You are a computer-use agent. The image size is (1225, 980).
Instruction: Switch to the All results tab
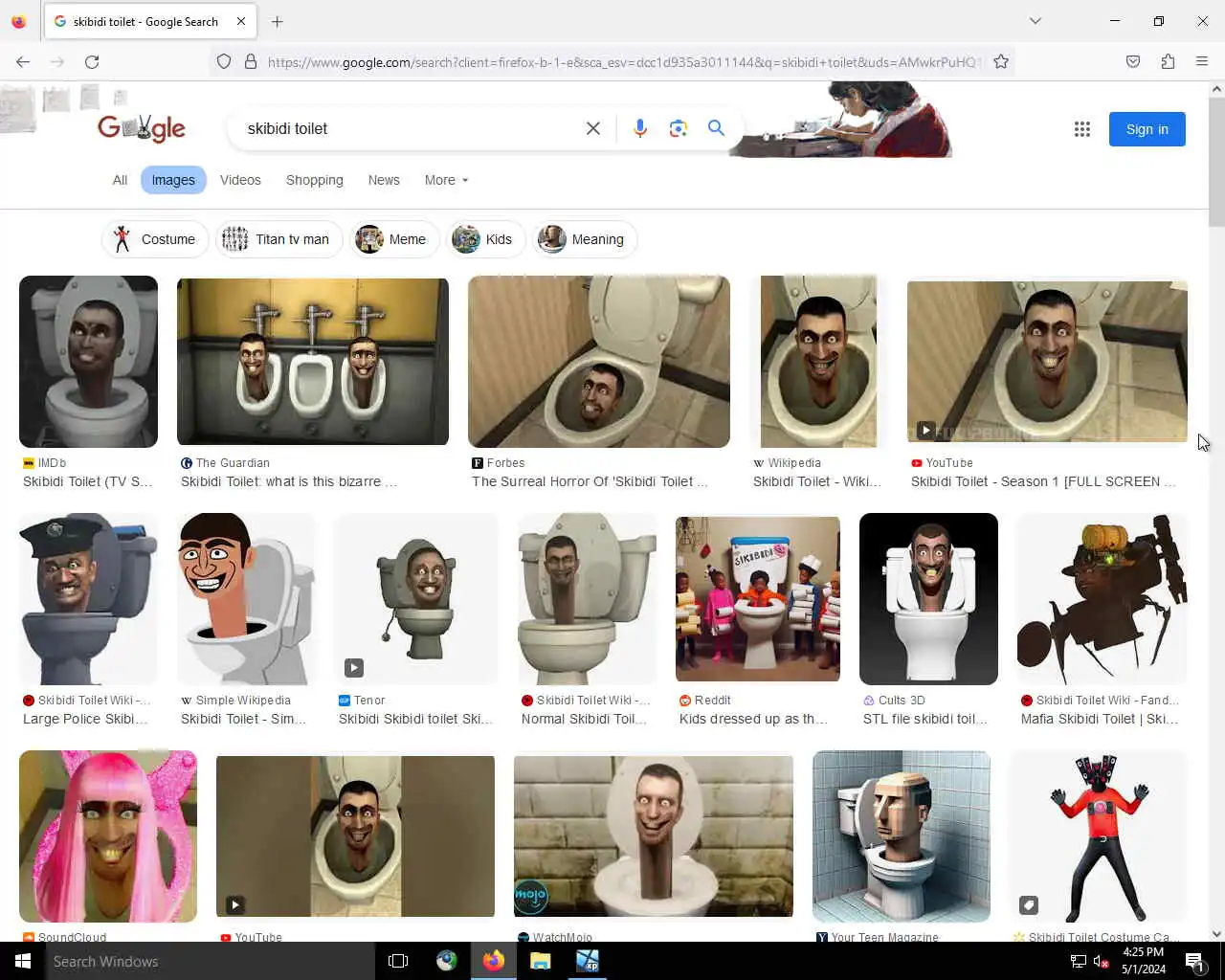(x=120, y=180)
